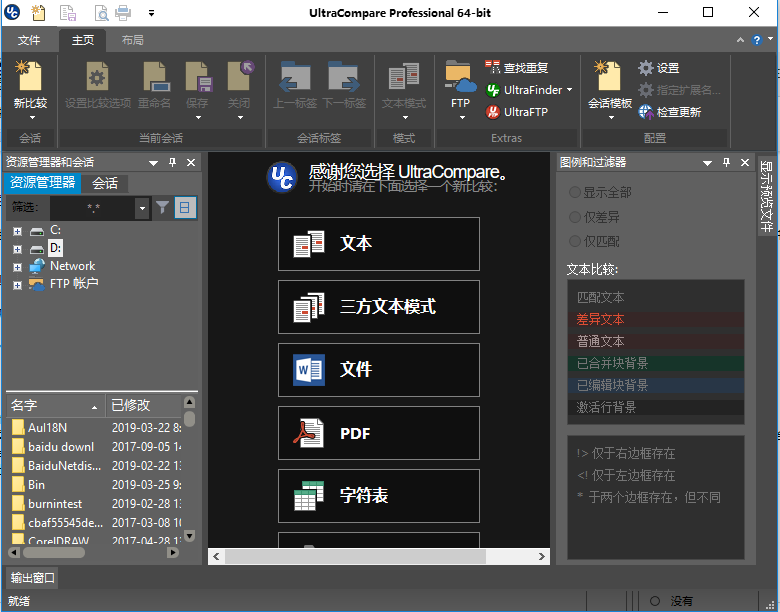This screenshot has height=612, width=780.
Task: Expand the D: drive node
Action: click(17, 249)
